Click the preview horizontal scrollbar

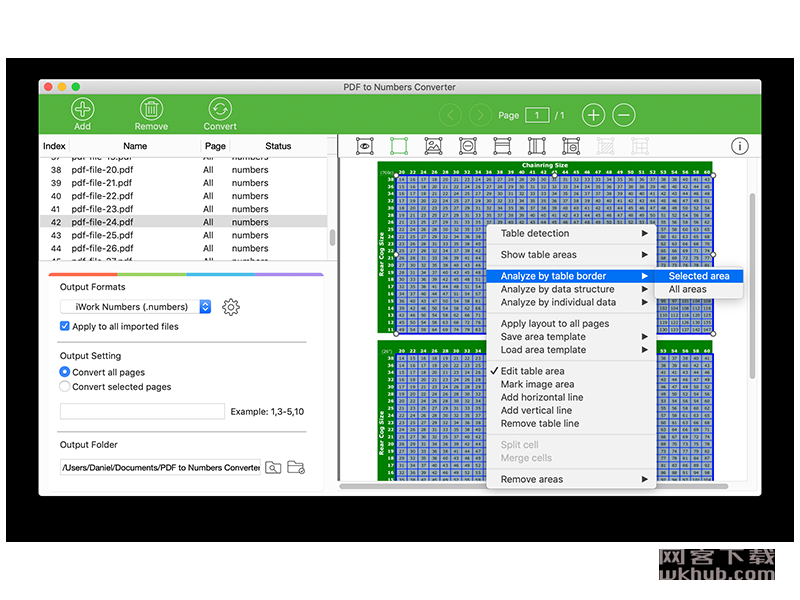pyautogui.click(x=534, y=486)
